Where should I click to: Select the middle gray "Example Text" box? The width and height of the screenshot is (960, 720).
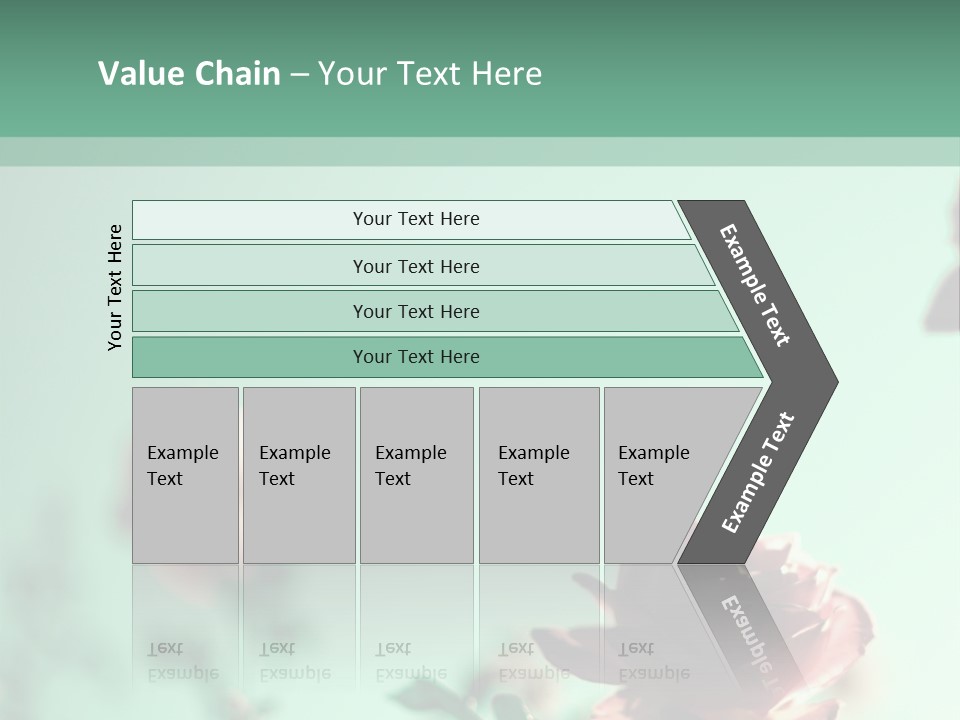pyautogui.click(x=416, y=474)
